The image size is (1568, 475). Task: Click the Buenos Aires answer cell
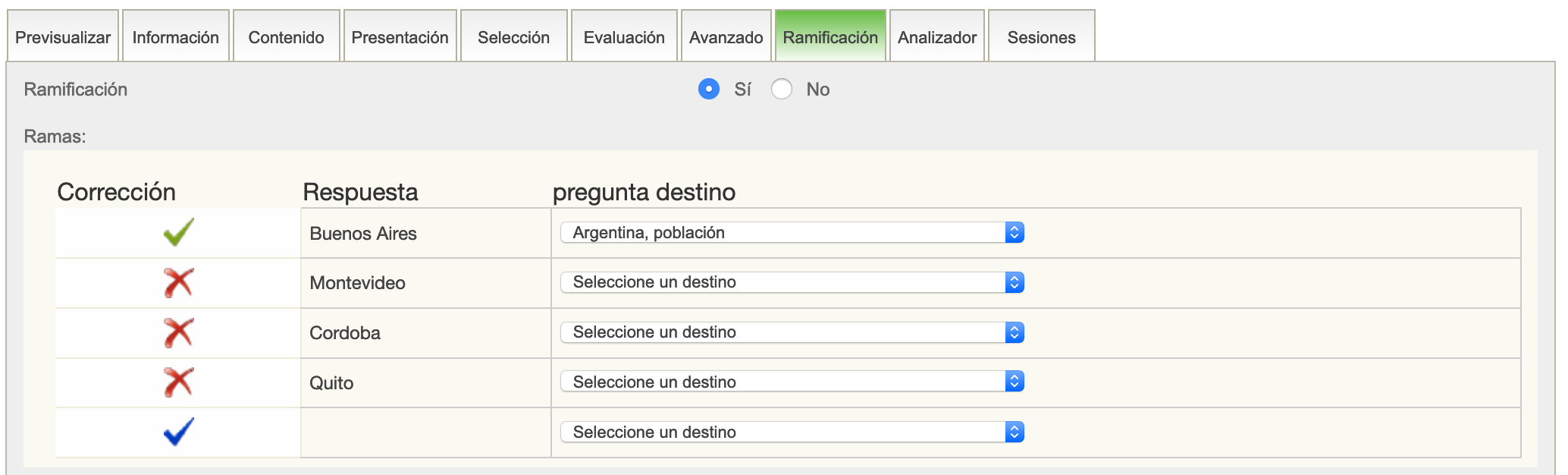(x=363, y=234)
